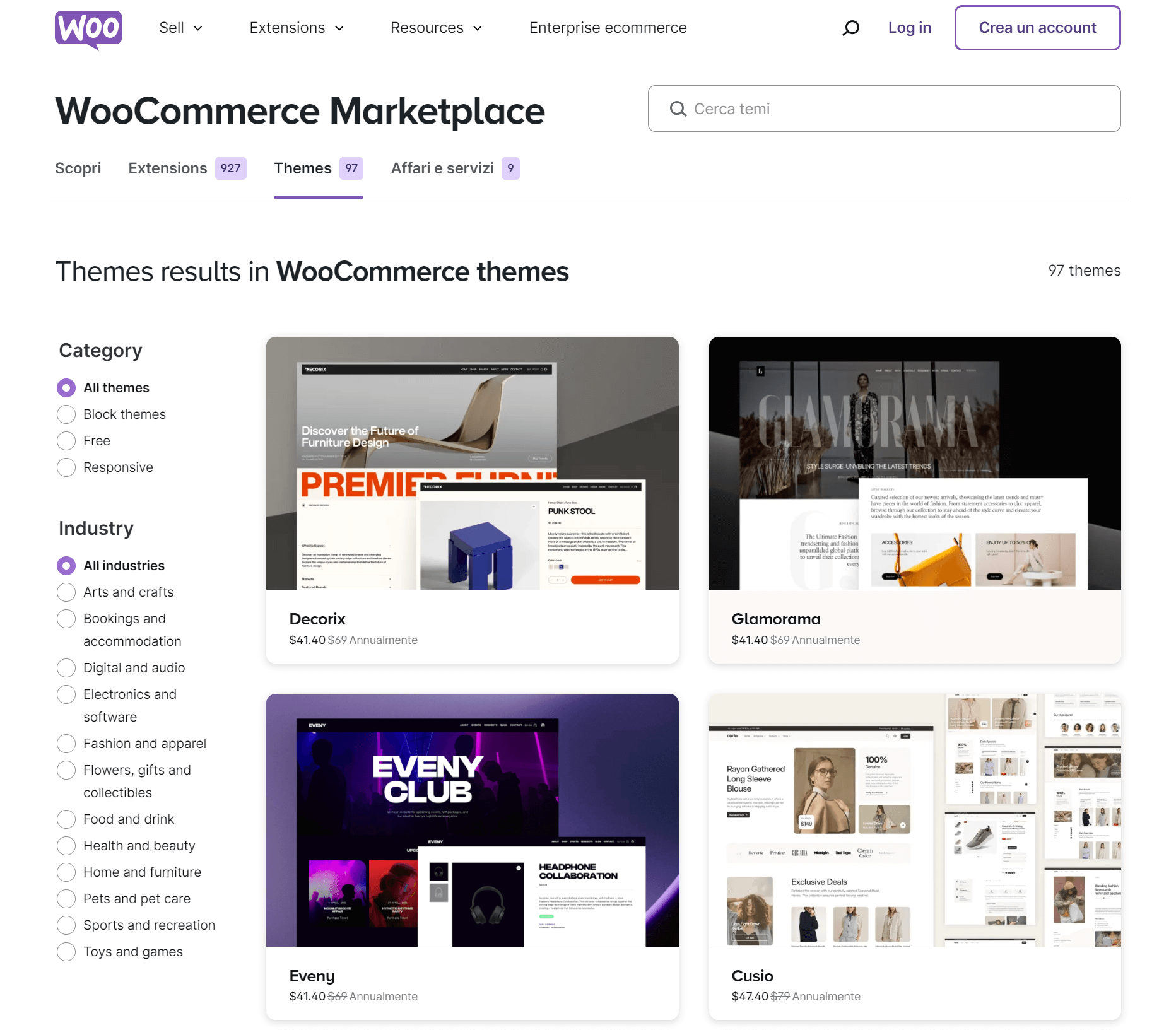Click the Log in link

point(909,28)
